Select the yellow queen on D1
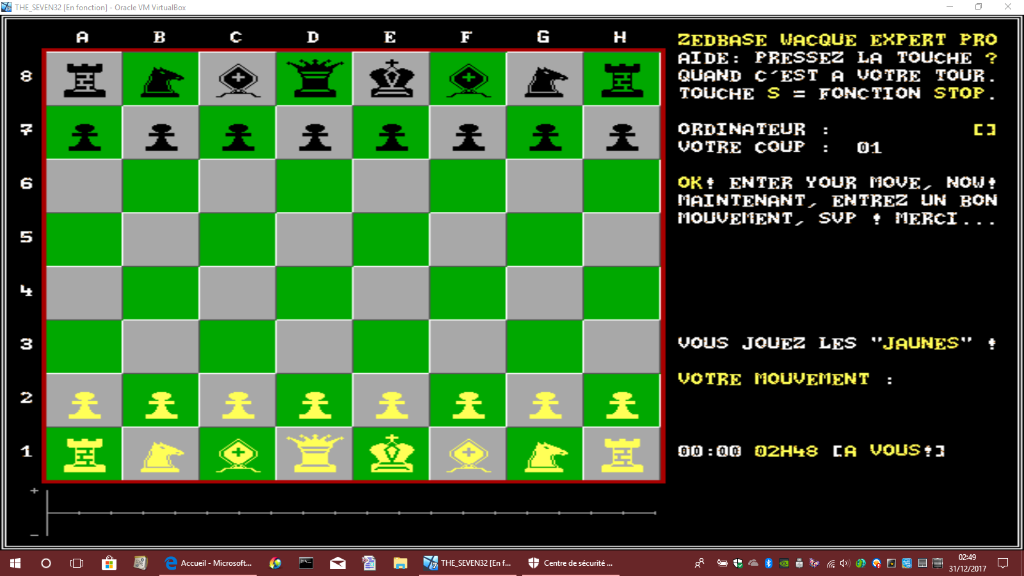The image size is (1024, 576). coord(313,454)
